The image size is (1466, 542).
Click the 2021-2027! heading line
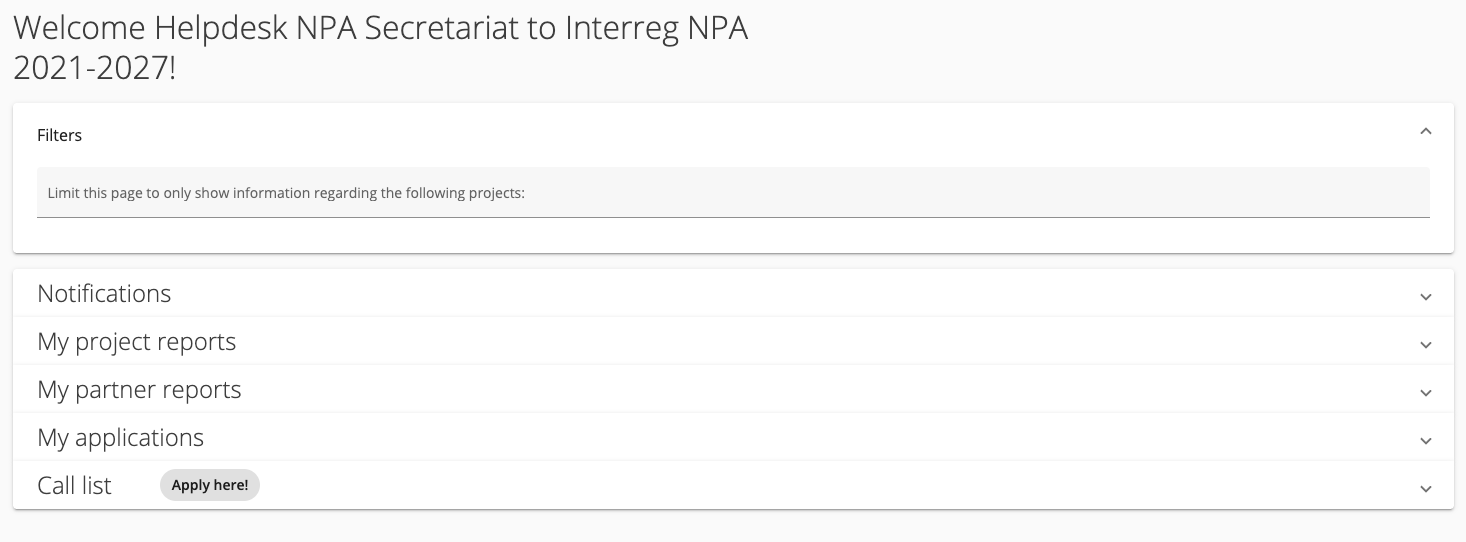(x=94, y=68)
